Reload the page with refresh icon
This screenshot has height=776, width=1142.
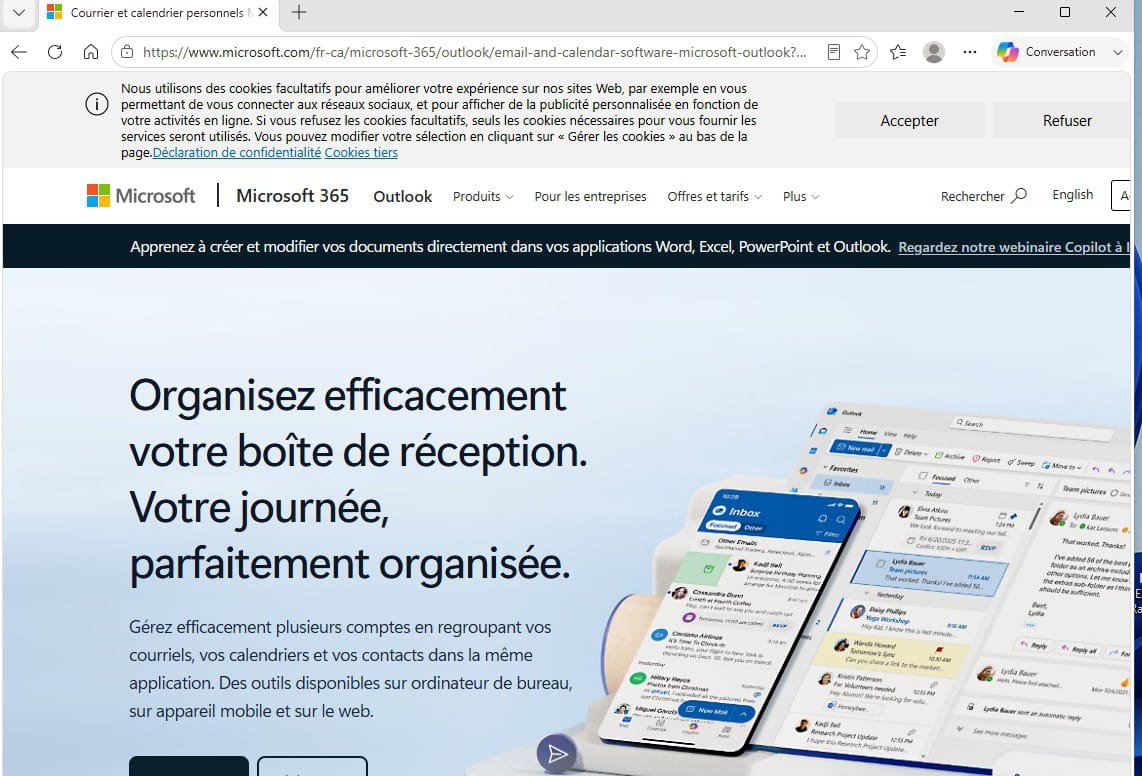tap(55, 52)
